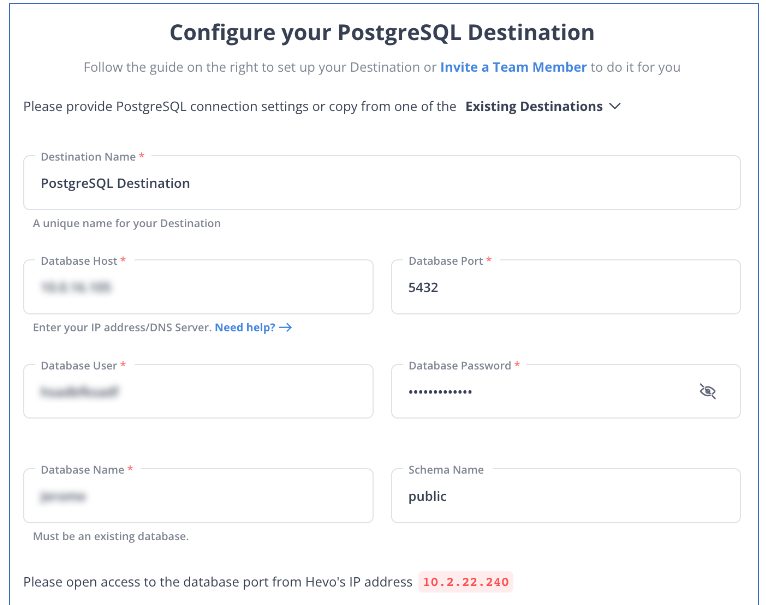This screenshot has height=605, width=766.
Task: Copy Hevo's IP address badge 10.2.22.240
Action: point(466,582)
